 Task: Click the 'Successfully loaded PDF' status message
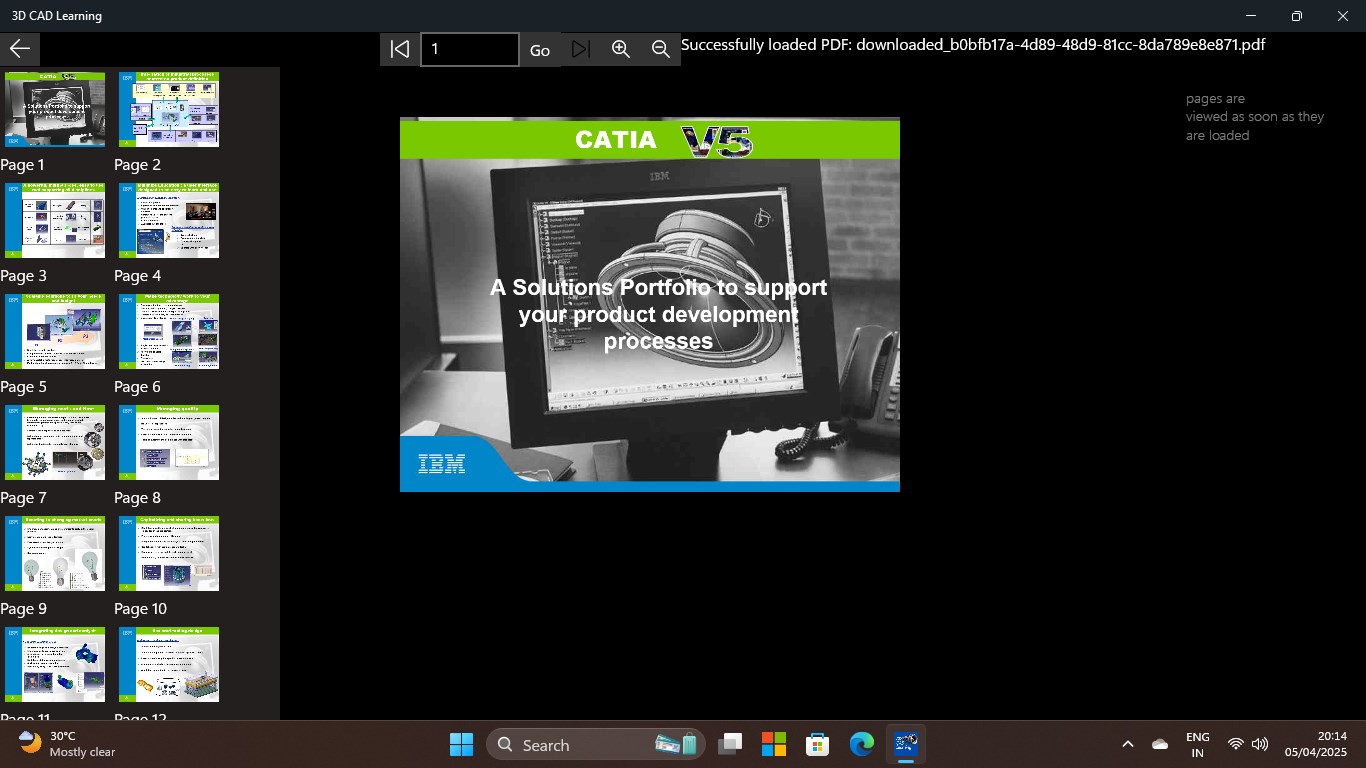pos(973,45)
